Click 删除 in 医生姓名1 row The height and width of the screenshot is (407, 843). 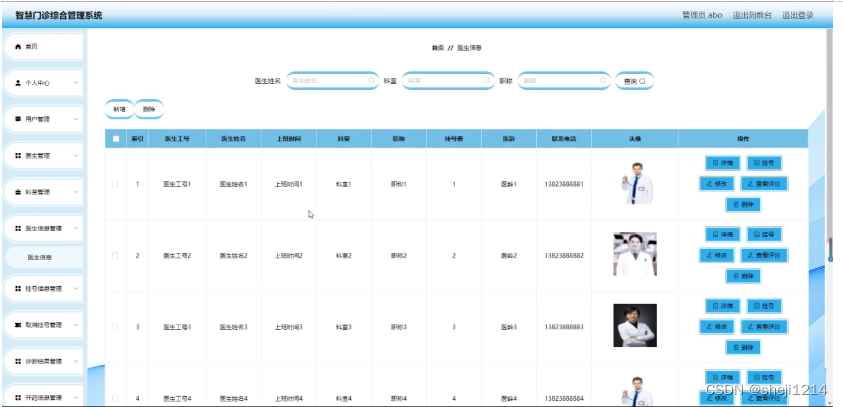click(x=743, y=204)
